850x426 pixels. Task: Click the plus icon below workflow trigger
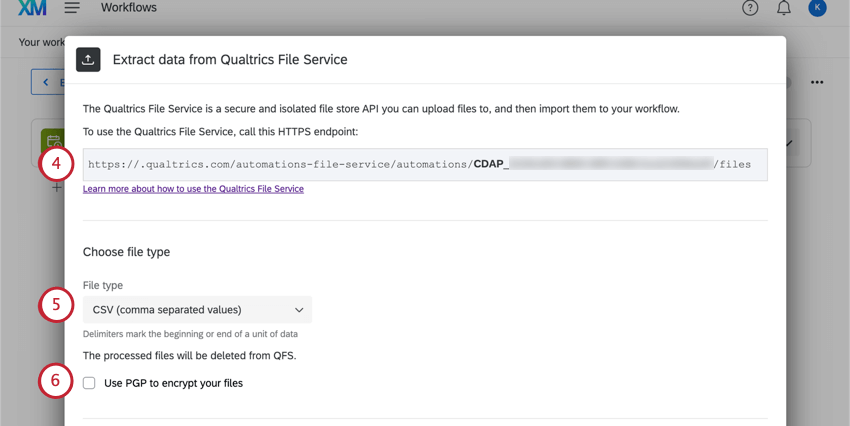pyautogui.click(x=57, y=187)
